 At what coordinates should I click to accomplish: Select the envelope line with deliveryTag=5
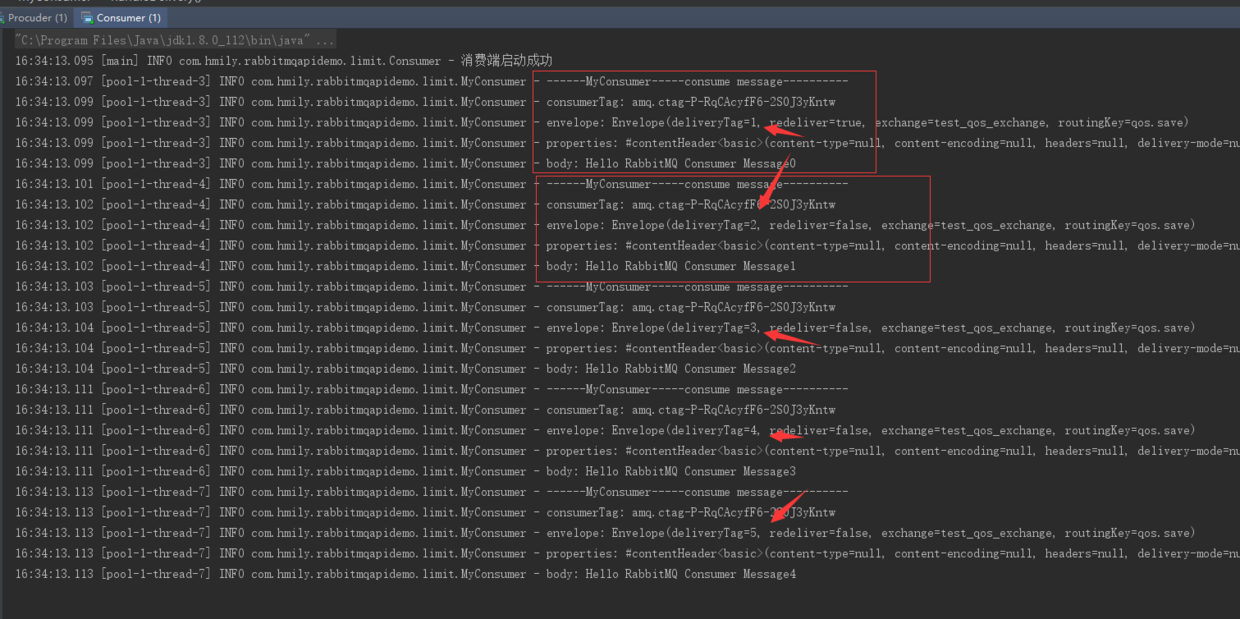point(605,533)
